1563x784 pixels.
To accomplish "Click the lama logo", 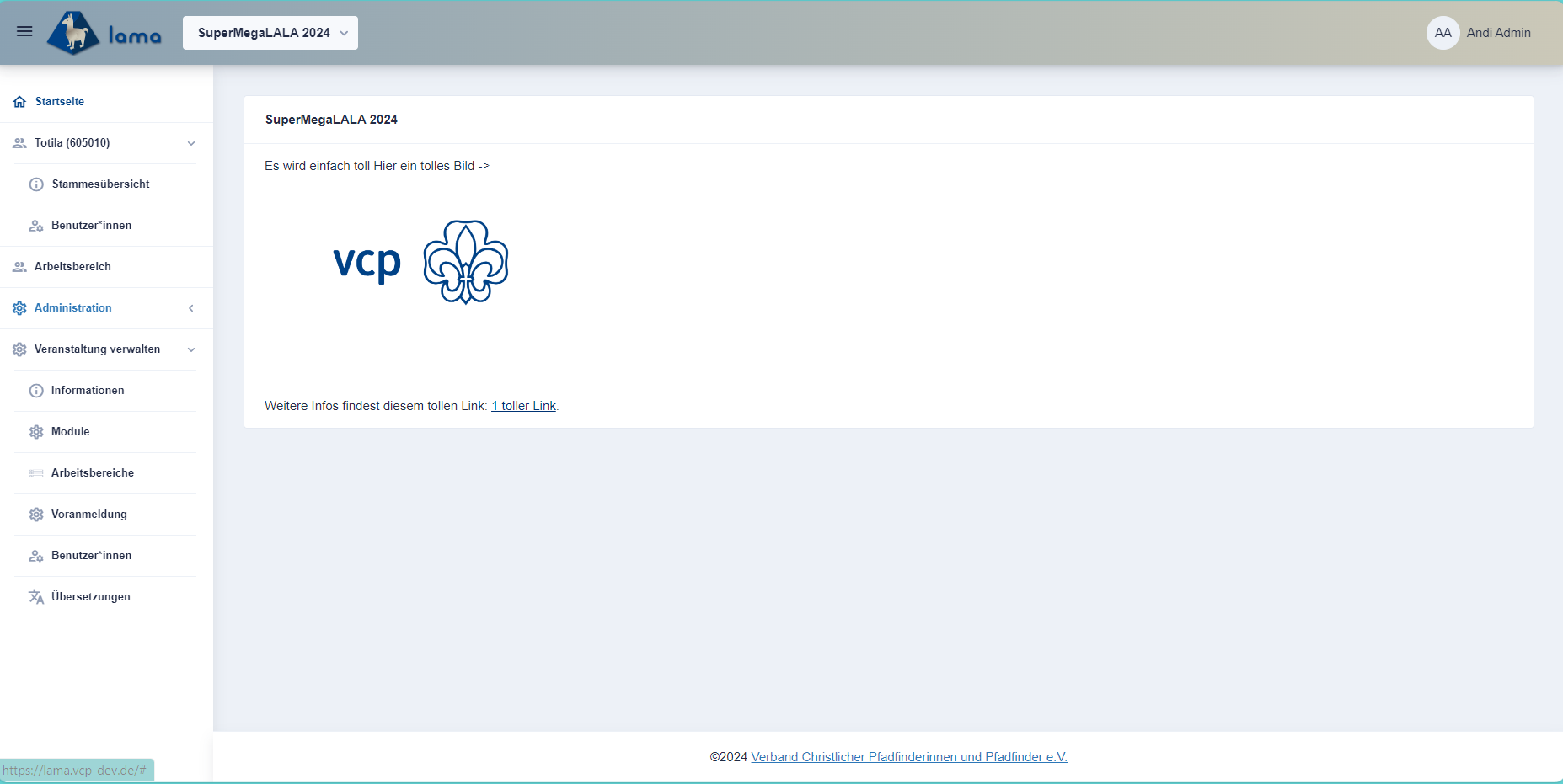I will [104, 33].
